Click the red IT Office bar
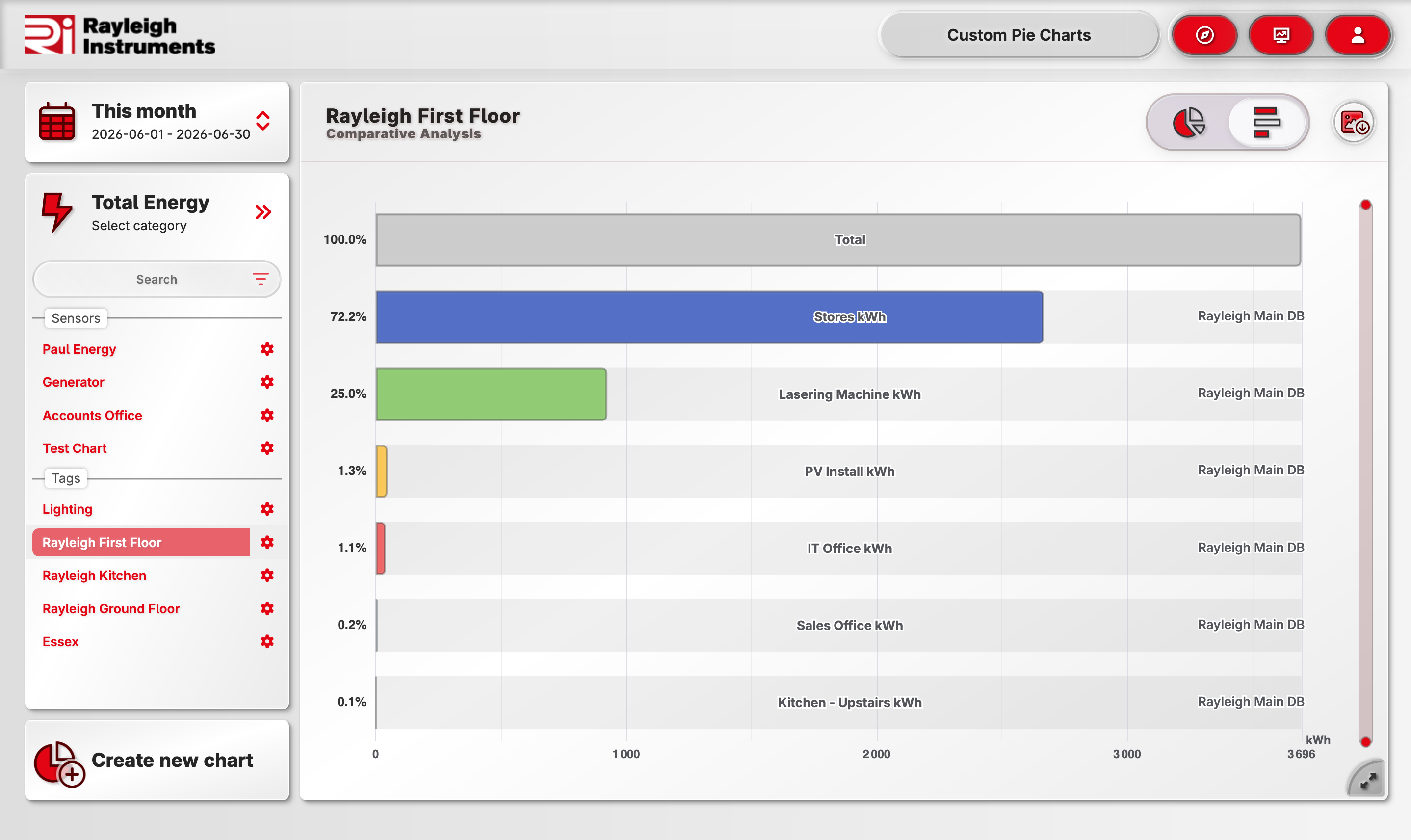 point(381,548)
